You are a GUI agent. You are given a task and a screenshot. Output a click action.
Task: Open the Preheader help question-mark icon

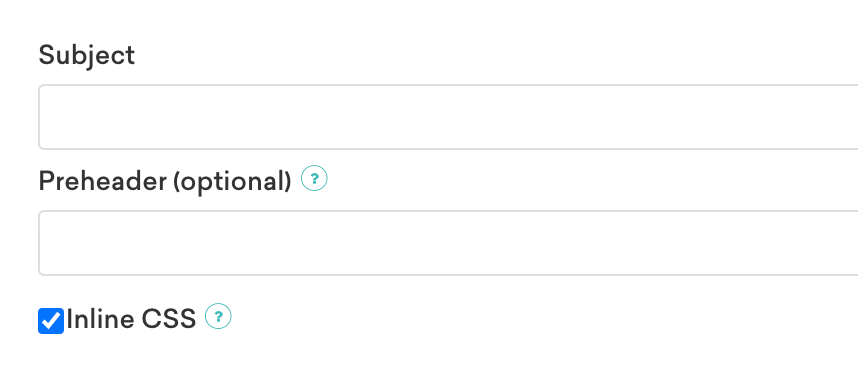[x=314, y=178]
